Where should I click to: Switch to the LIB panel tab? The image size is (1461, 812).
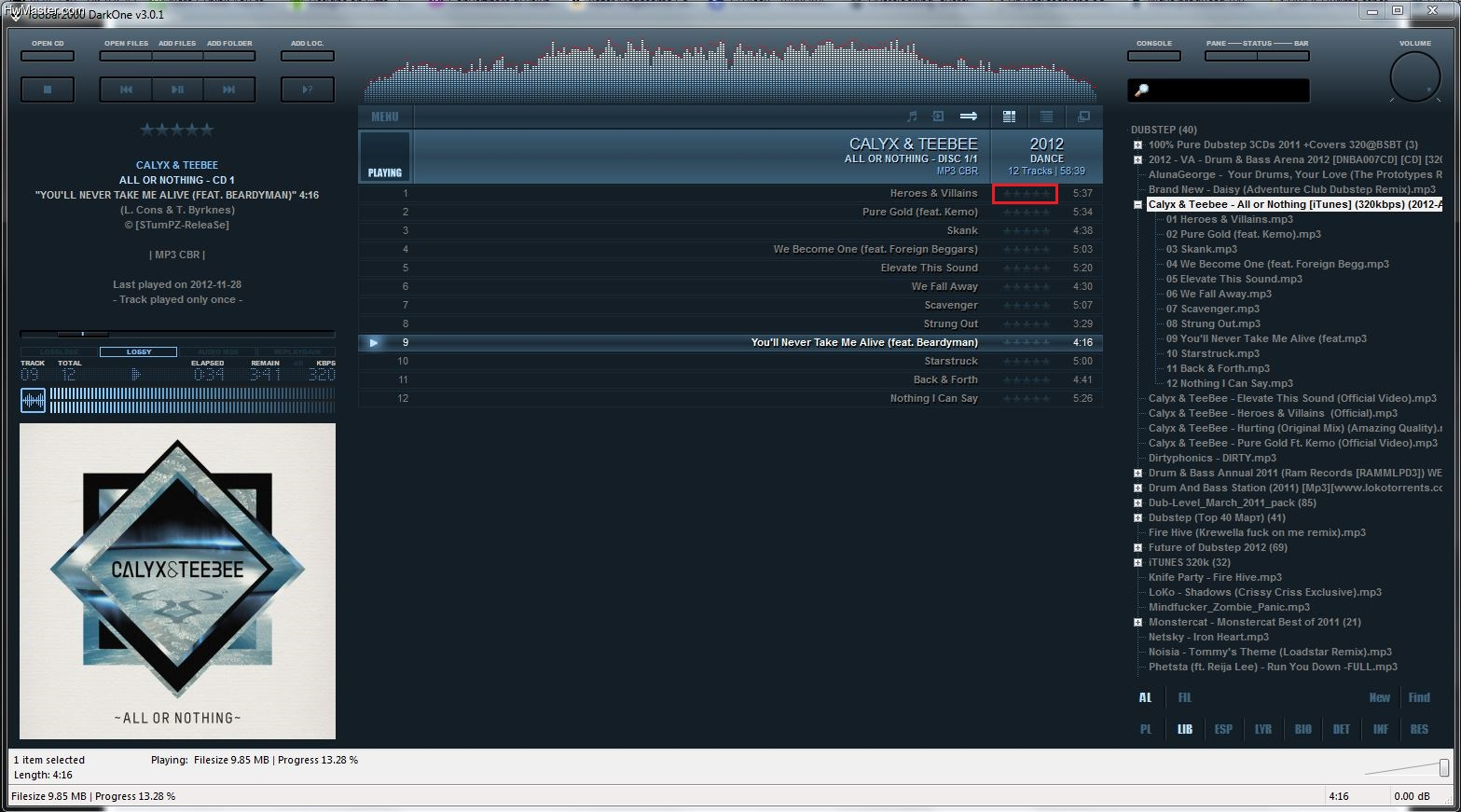coord(1185,729)
